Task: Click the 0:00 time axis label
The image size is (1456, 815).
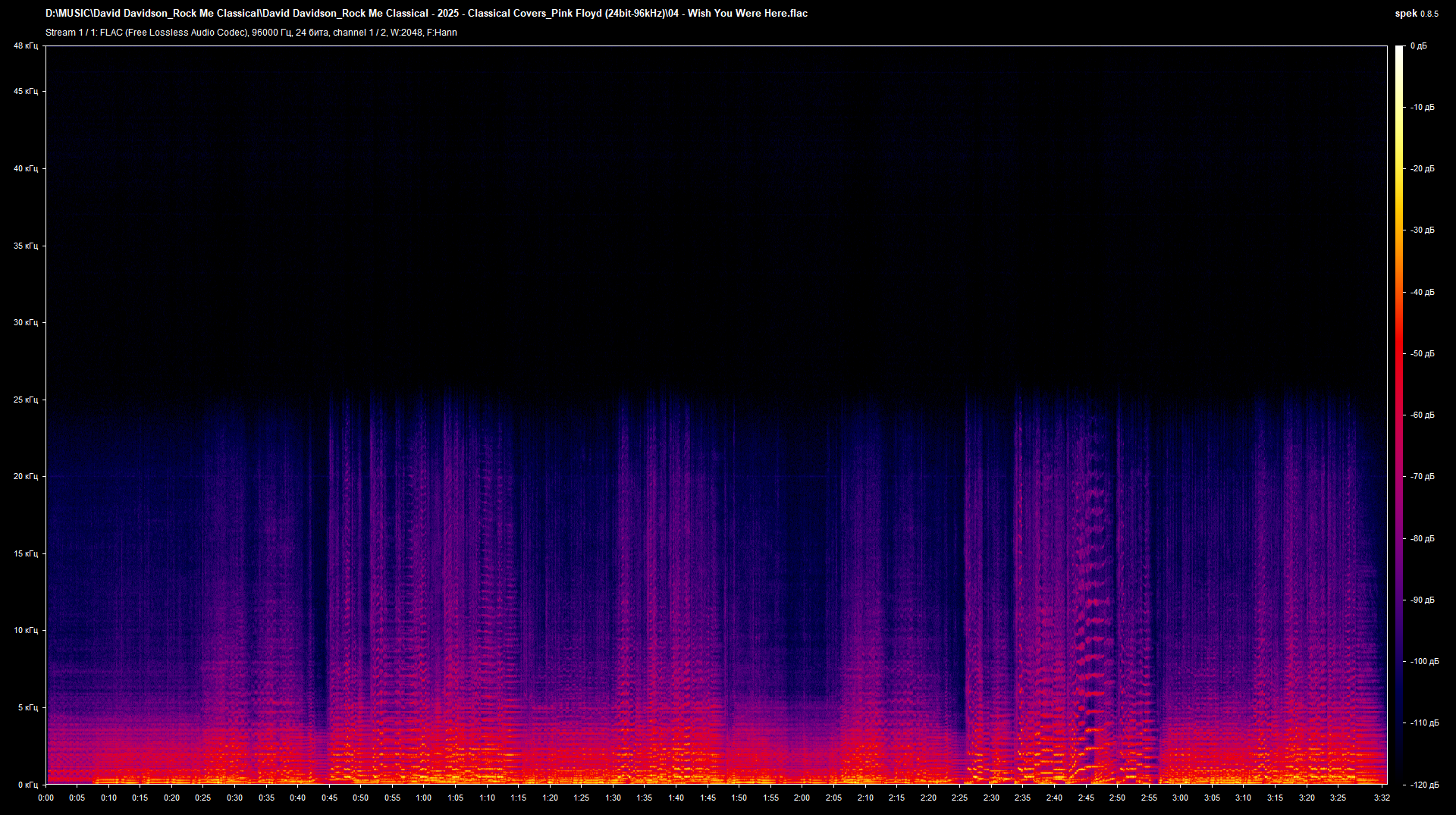Action: [46, 798]
